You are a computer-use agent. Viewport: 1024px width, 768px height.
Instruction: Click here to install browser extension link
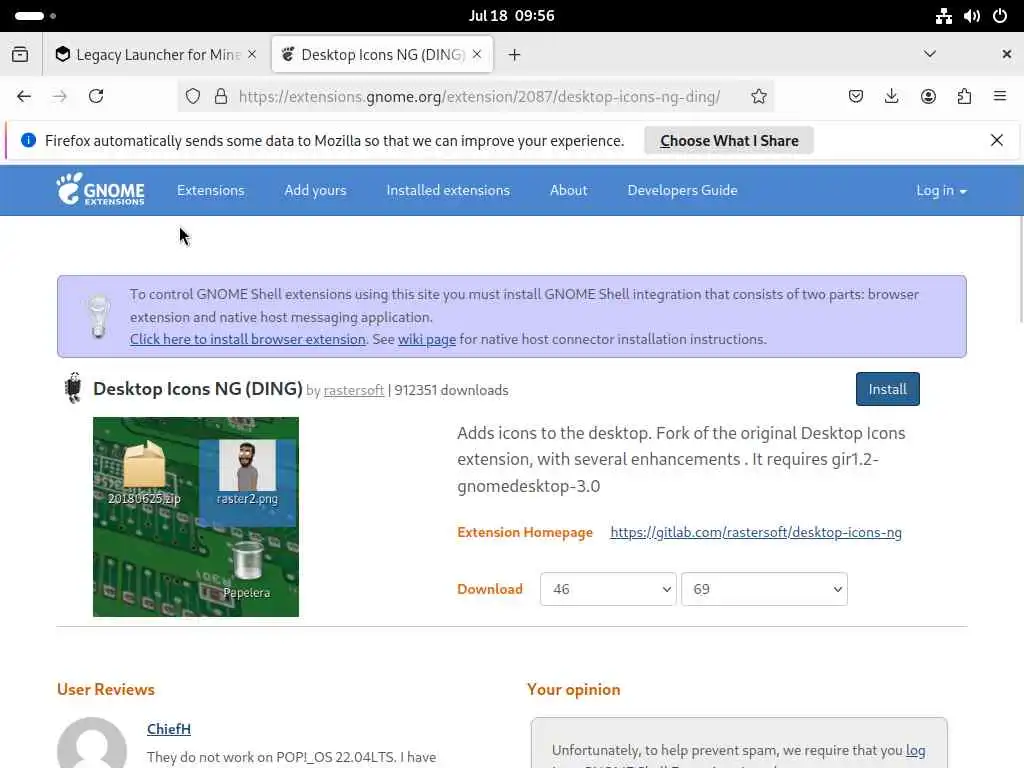coord(248,339)
